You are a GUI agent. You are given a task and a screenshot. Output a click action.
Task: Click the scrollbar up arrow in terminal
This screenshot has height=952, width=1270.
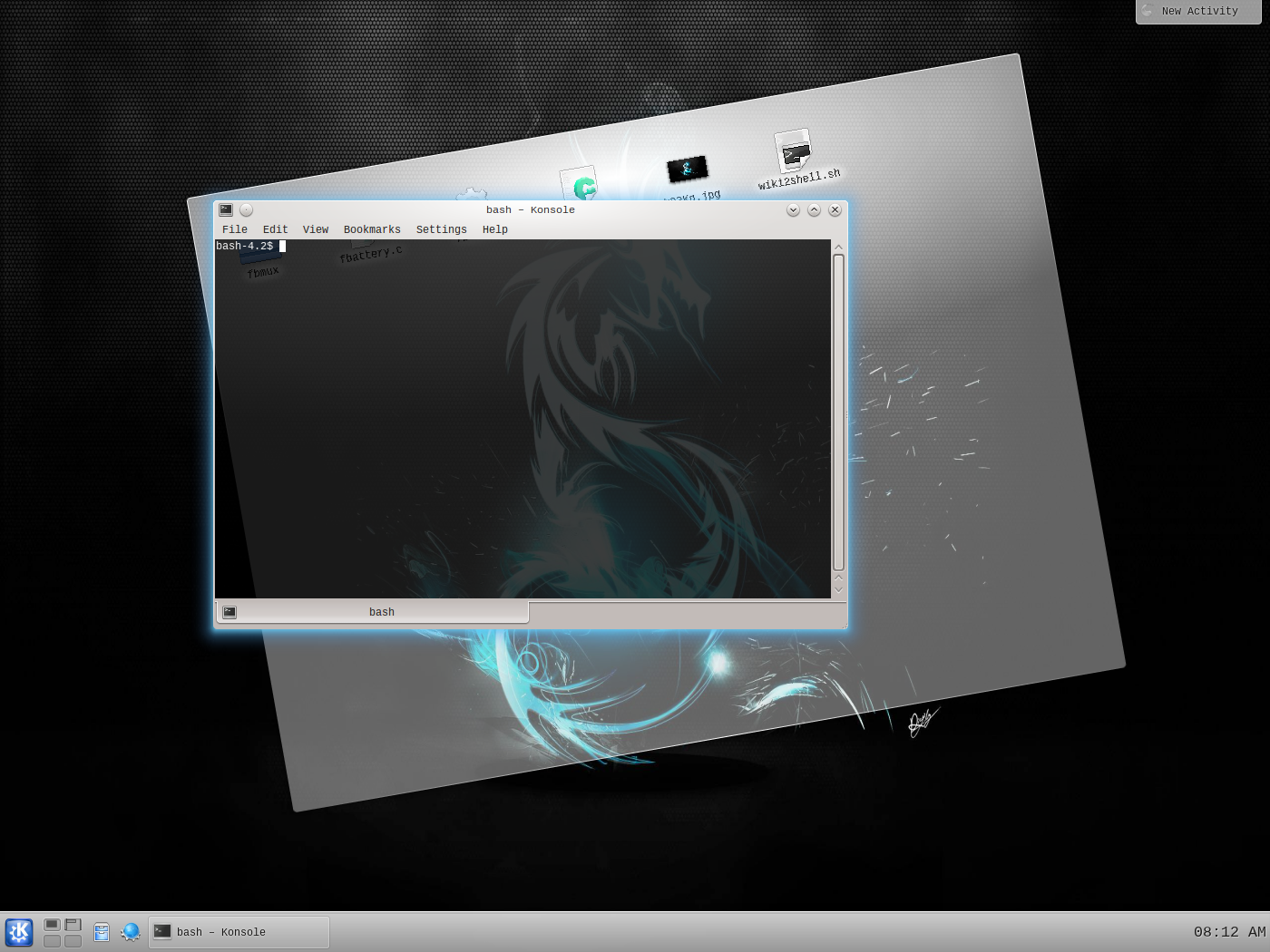838,247
